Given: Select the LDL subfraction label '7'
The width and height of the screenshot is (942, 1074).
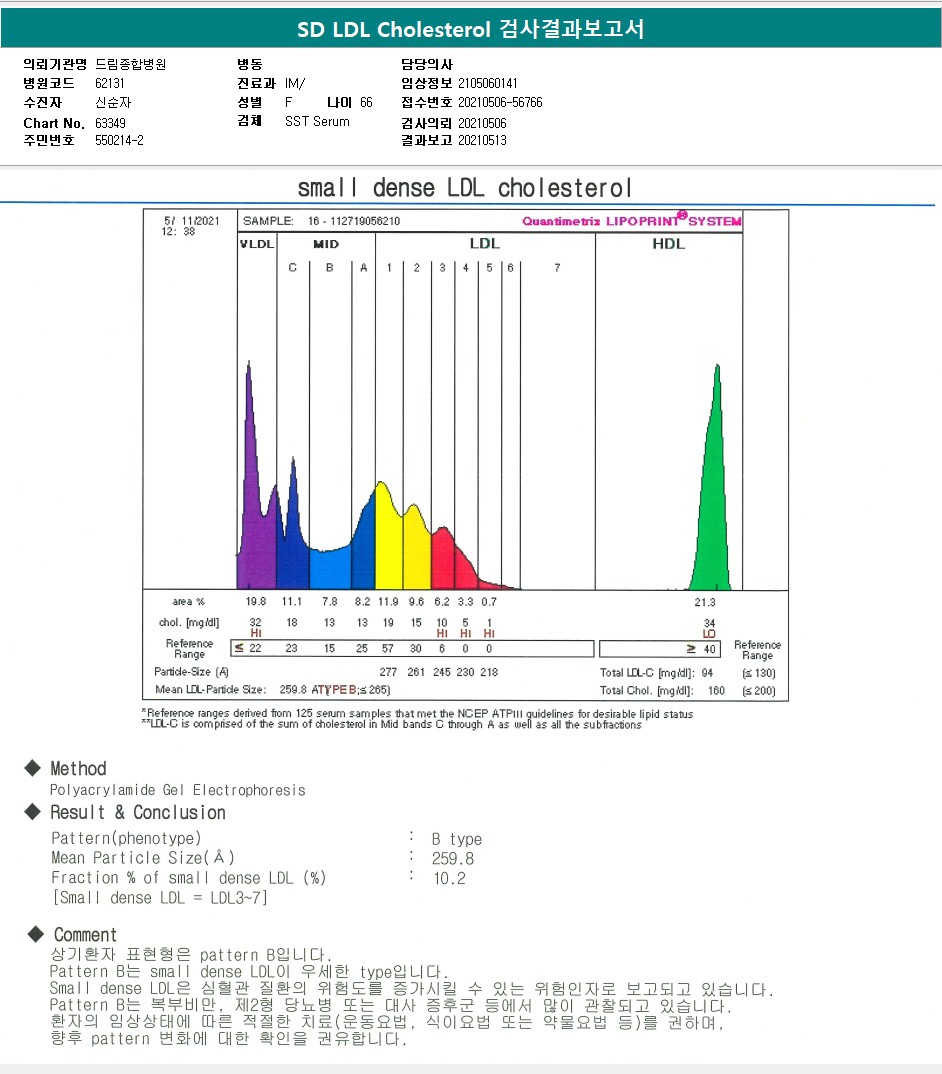Looking at the screenshot, I should tap(557, 268).
